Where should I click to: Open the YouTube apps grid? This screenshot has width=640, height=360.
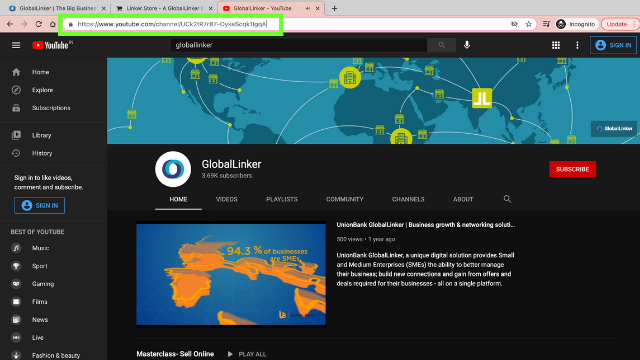(x=556, y=45)
